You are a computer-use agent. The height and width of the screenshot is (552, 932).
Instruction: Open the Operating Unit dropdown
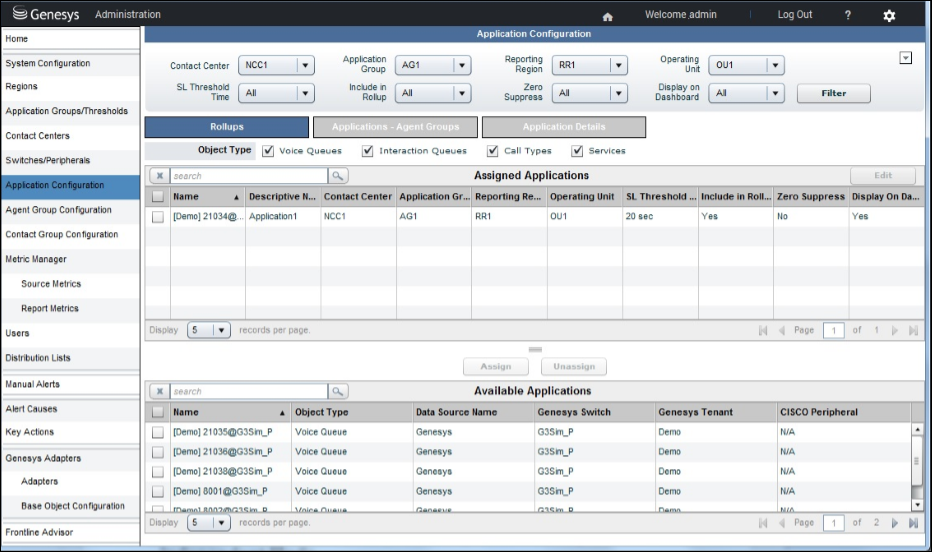(x=747, y=65)
